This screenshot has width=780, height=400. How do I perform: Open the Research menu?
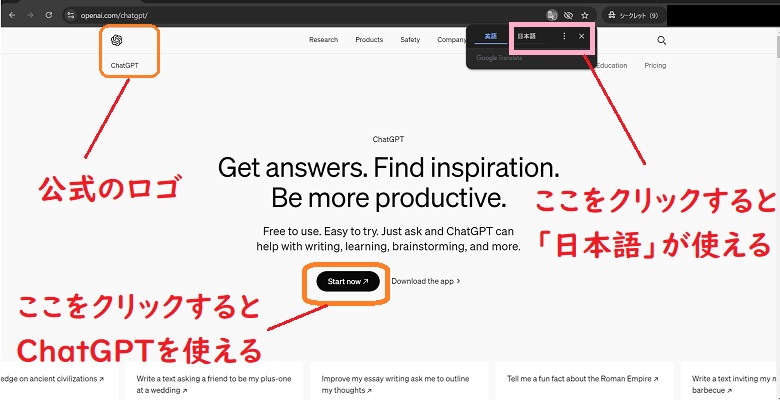pos(323,40)
